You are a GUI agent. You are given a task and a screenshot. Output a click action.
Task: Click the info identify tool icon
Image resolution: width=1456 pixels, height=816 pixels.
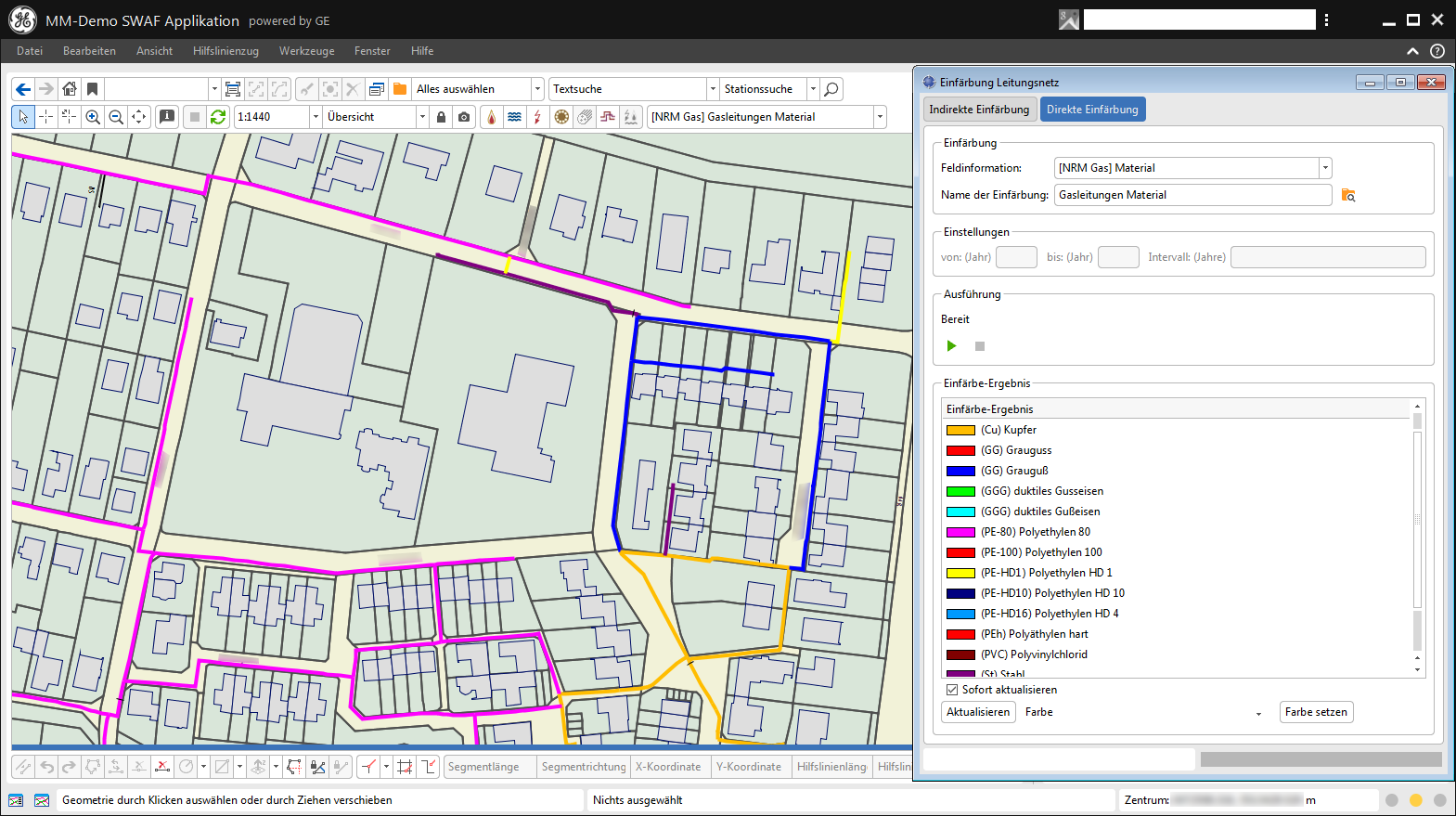pos(167,117)
